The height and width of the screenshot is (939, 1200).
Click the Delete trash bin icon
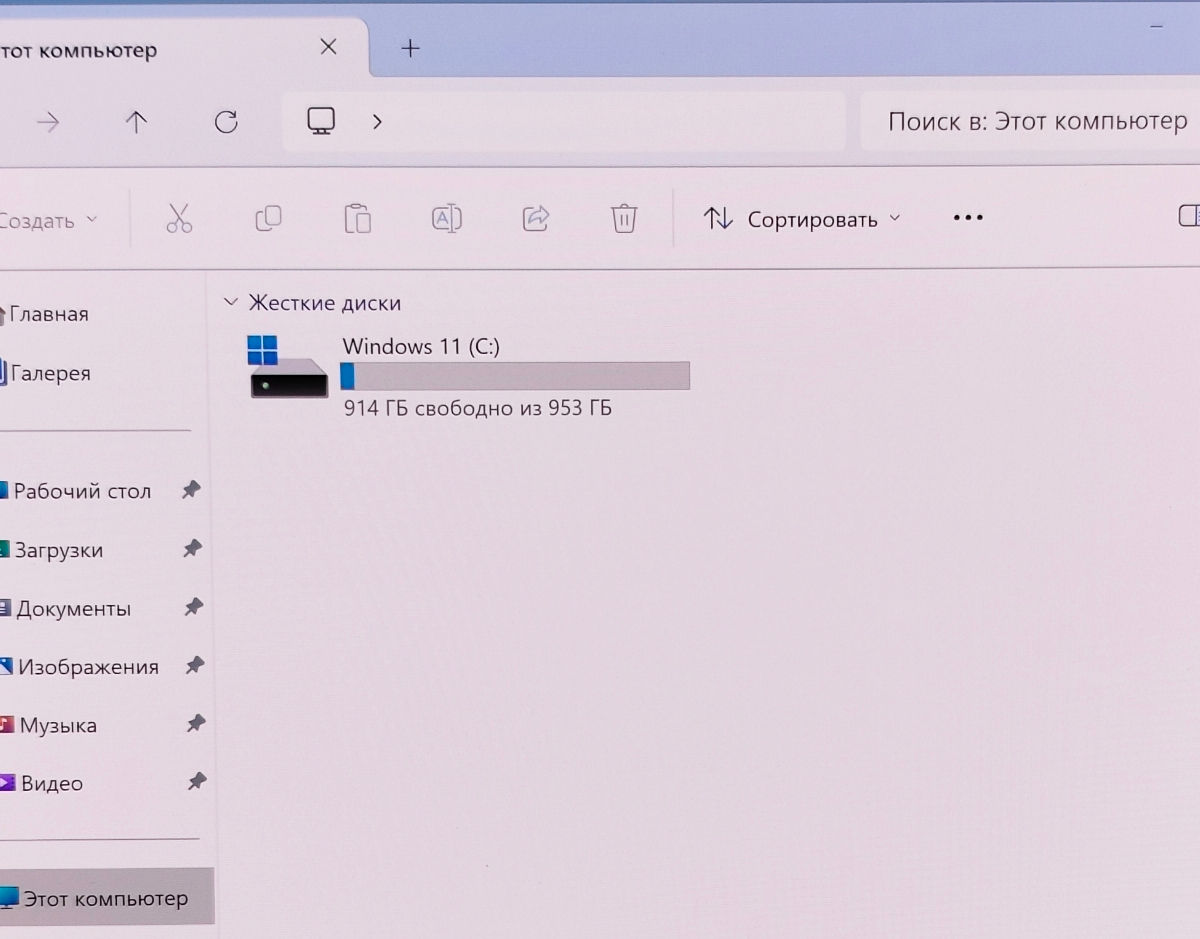tap(624, 218)
